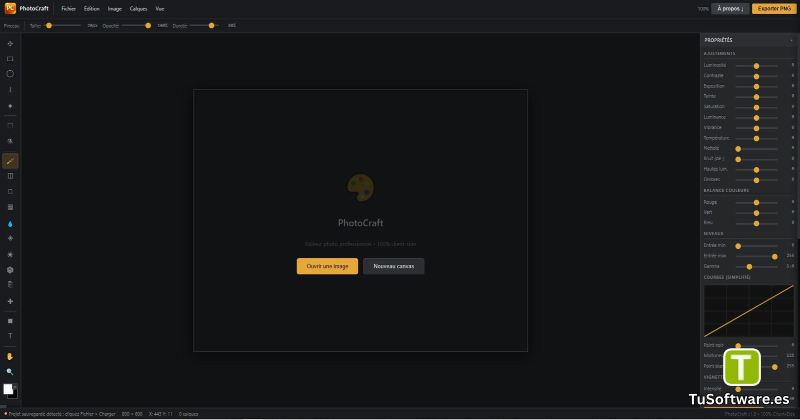
Task: Click the '800 × 600' status bar text
Action: coord(132,414)
